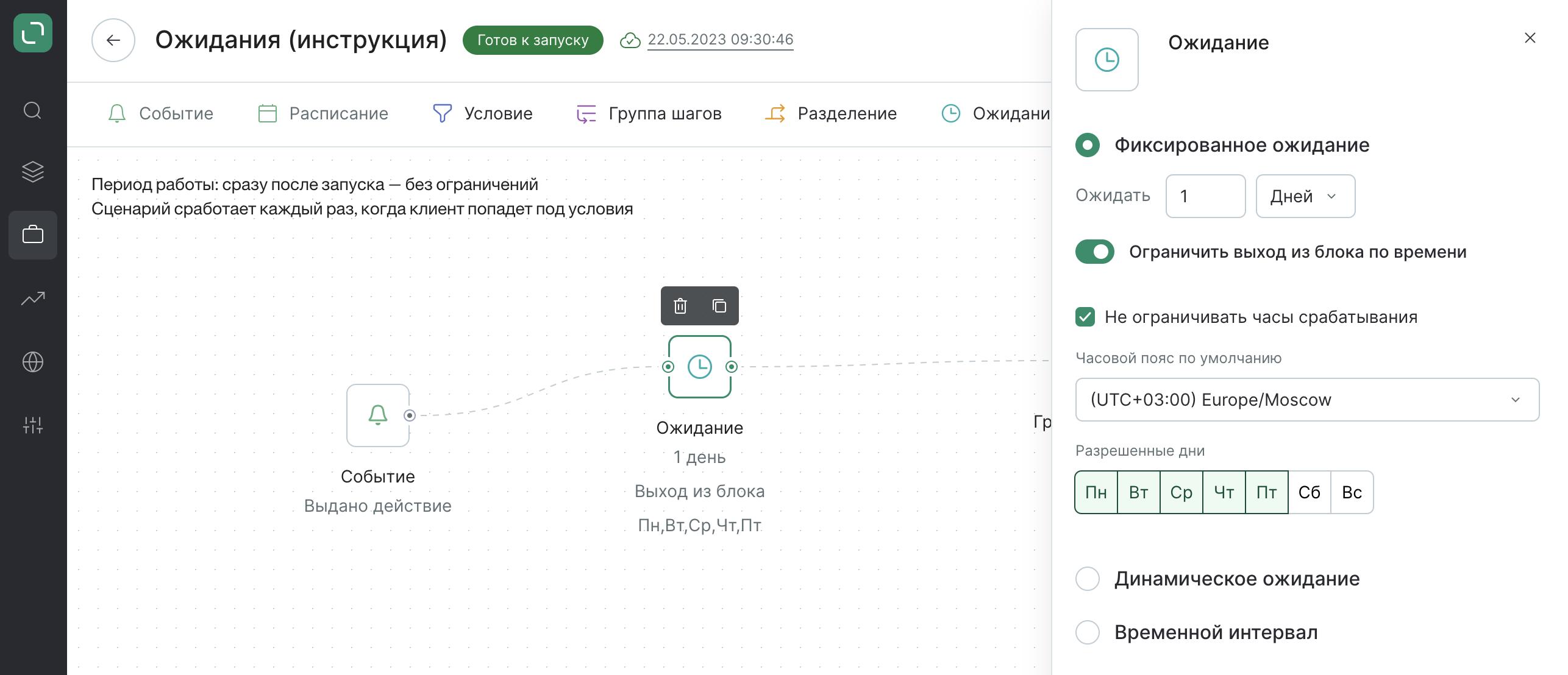
Task: Select Динамическое ожидание radio option
Action: pyautogui.click(x=1088, y=579)
